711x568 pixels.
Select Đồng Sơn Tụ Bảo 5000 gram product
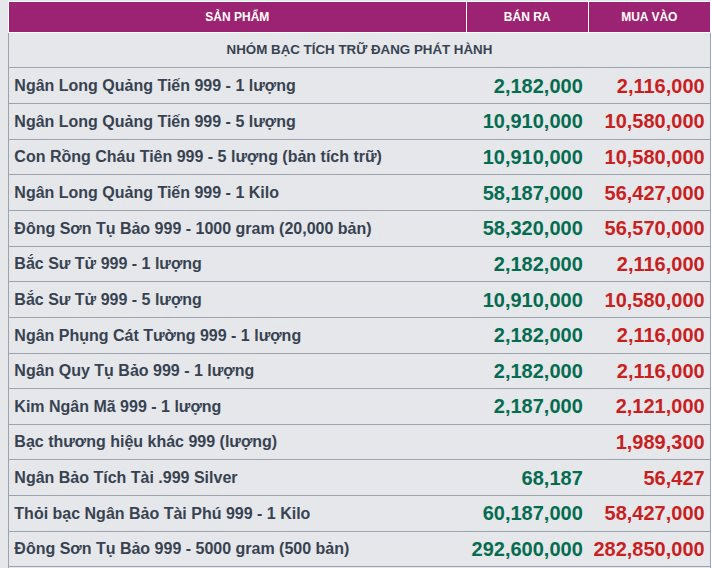tap(182, 549)
